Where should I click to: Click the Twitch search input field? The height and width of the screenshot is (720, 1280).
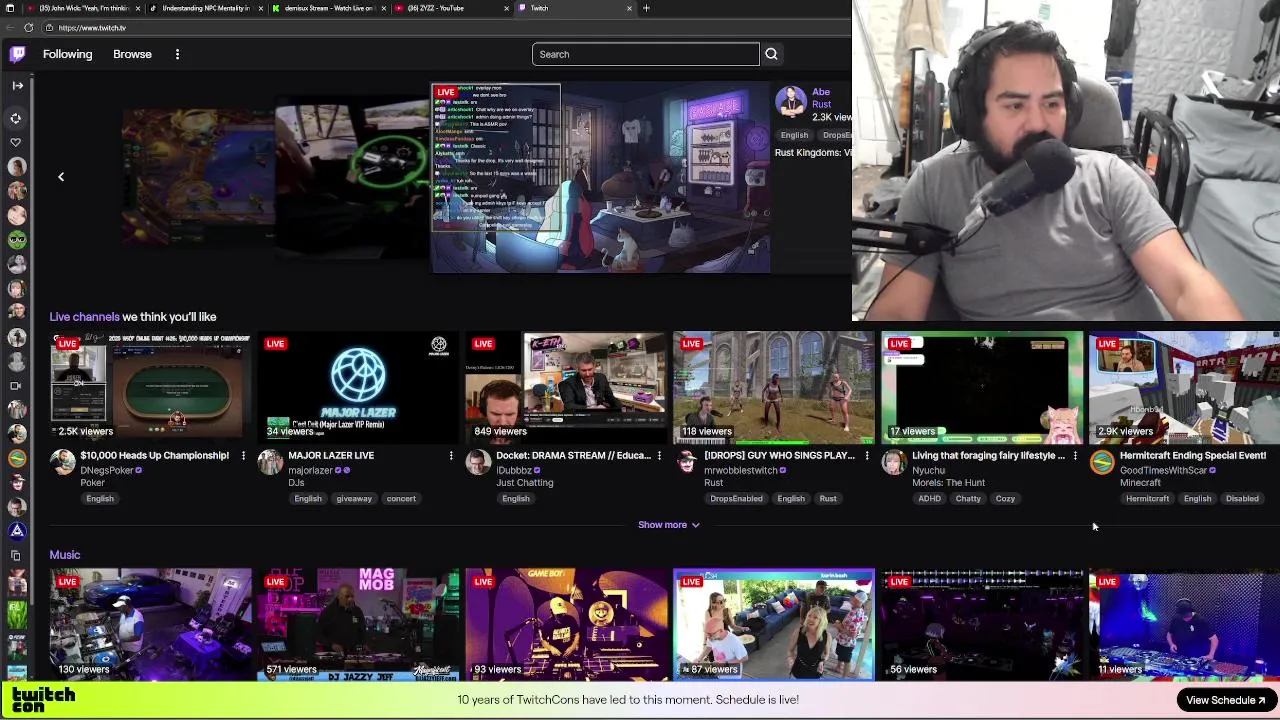646,54
